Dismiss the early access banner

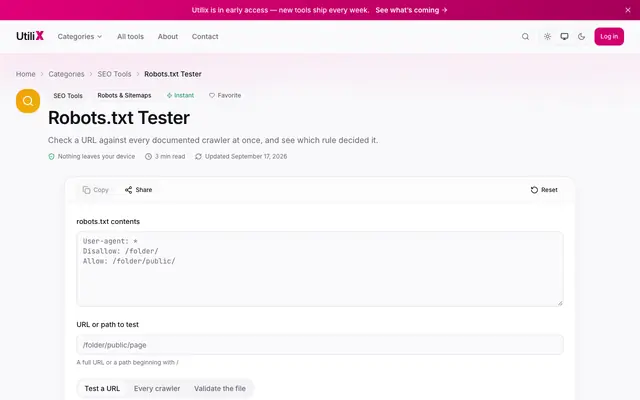pyautogui.click(x=628, y=10)
